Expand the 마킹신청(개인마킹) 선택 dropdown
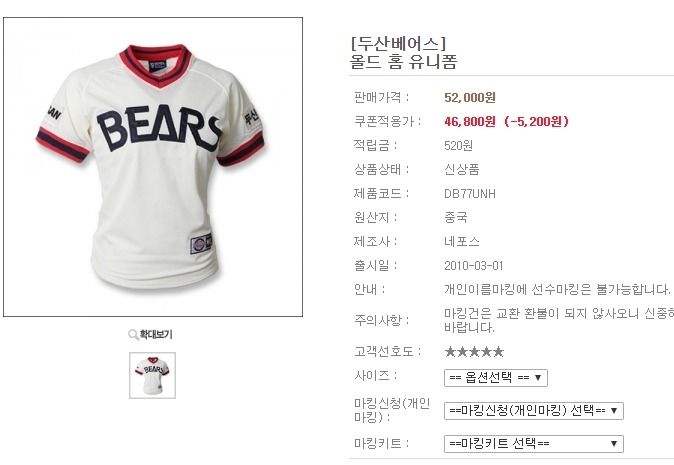This screenshot has height=465, width=674. click(533, 410)
